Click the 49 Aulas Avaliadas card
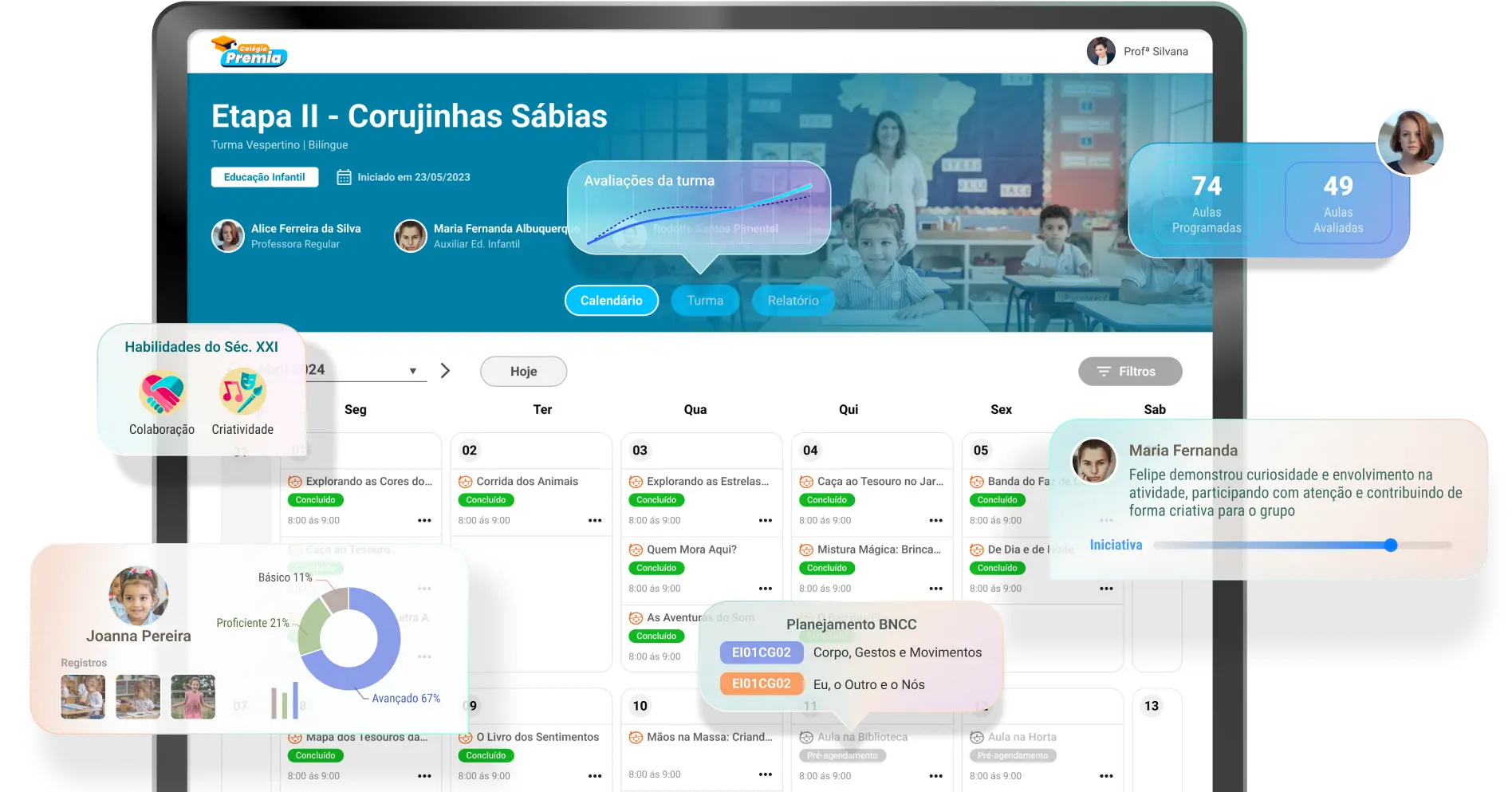Screen dimensions: 1512x792 pyautogui.click(x=1338, y=203)
